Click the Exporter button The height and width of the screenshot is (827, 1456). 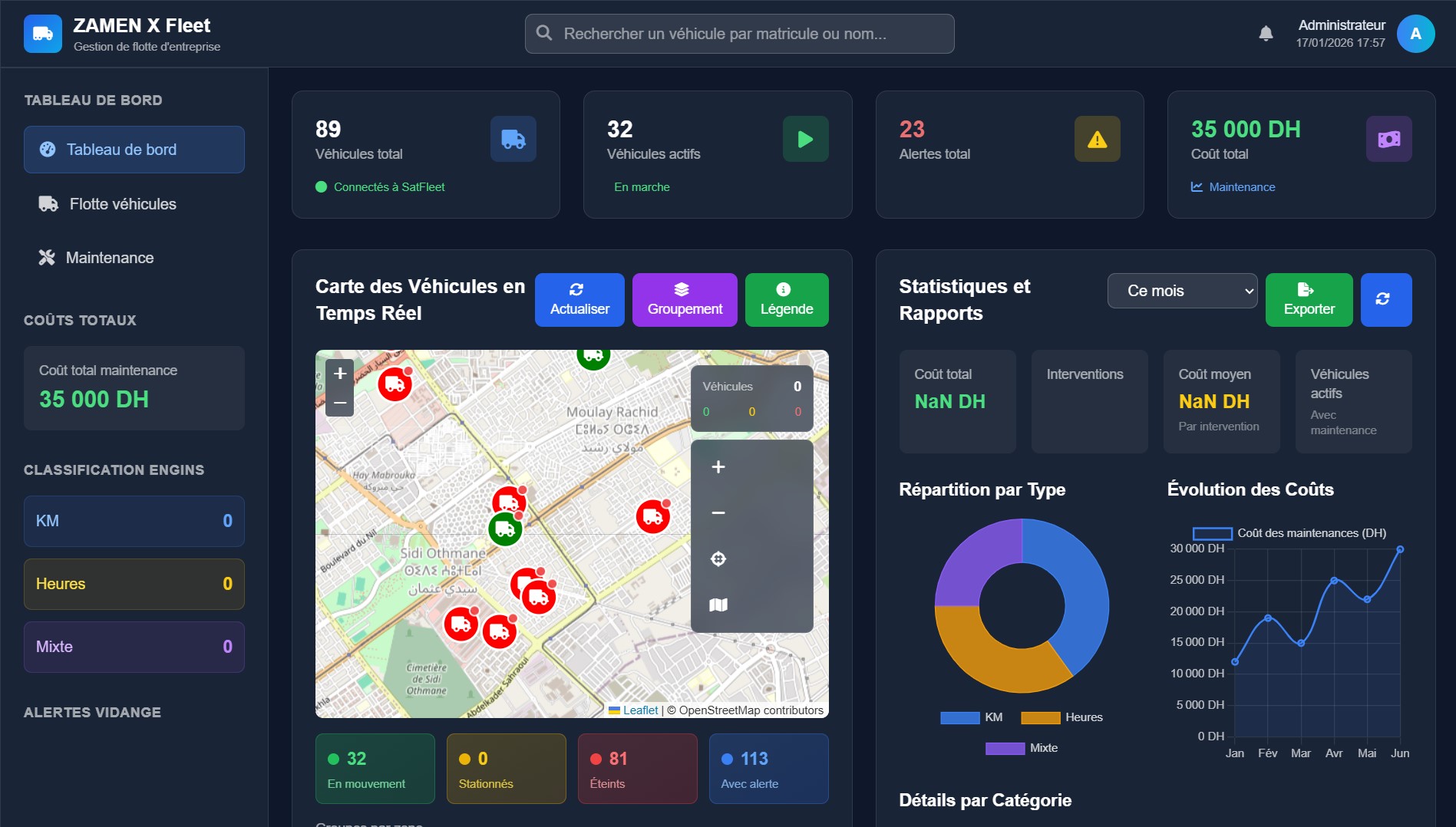(1309, 299)
